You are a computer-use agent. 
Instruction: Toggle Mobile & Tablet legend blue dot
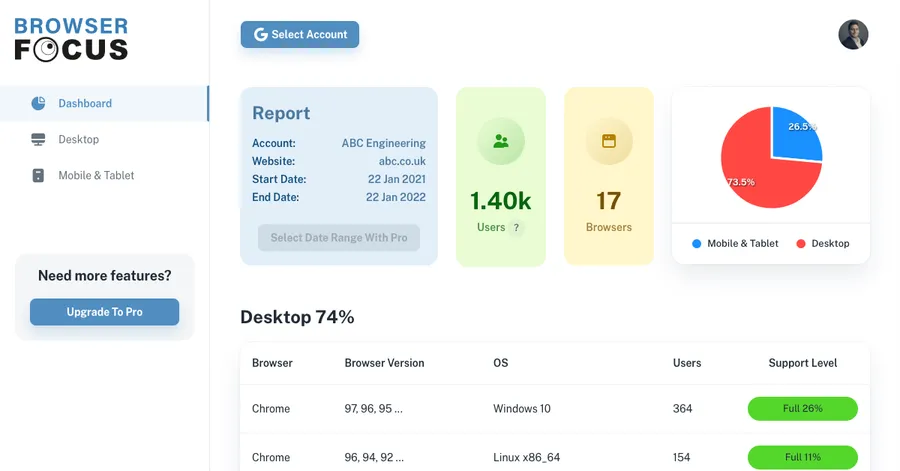click(696, 244)
